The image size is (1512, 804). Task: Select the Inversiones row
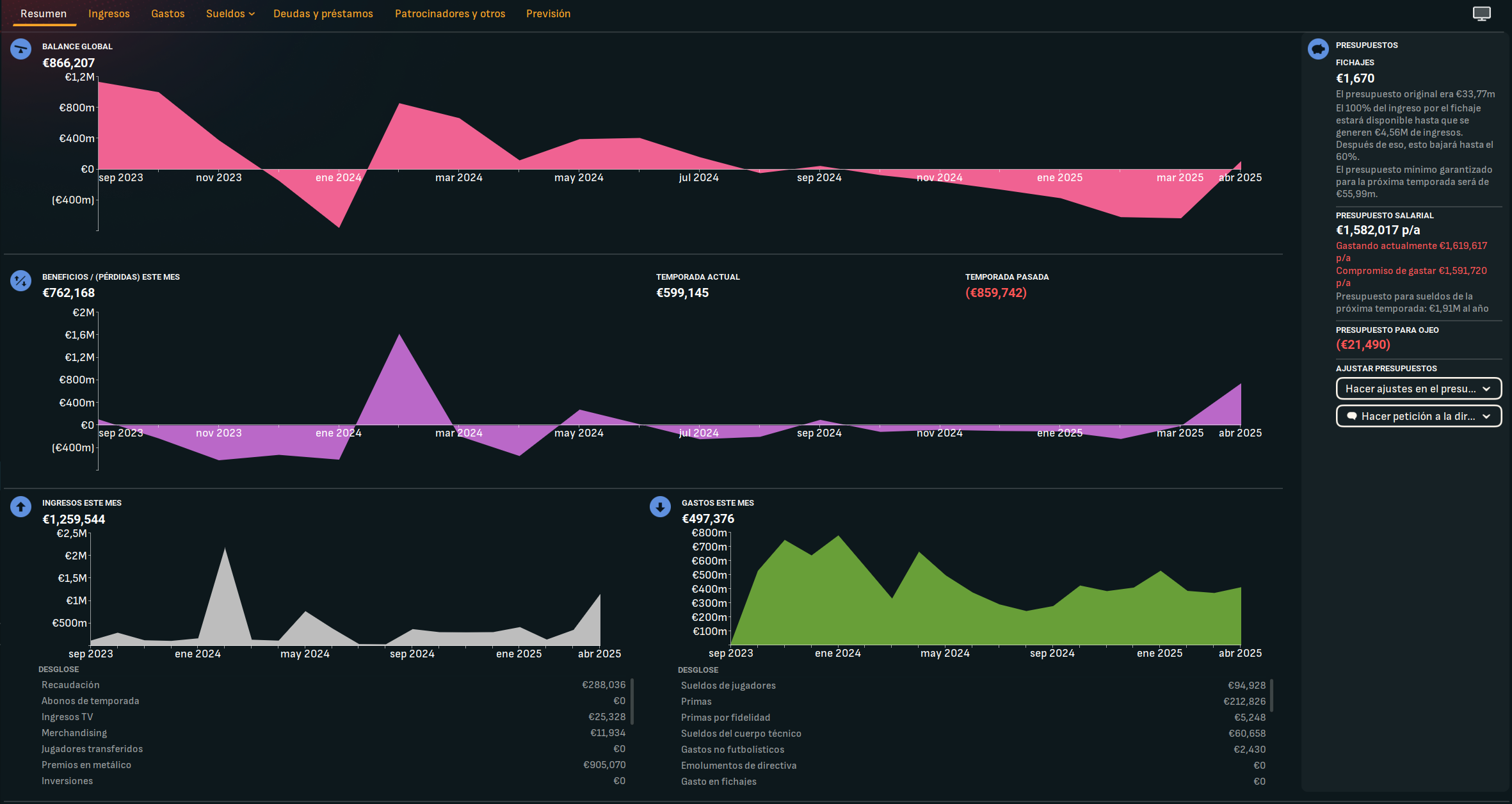(333, 781)
